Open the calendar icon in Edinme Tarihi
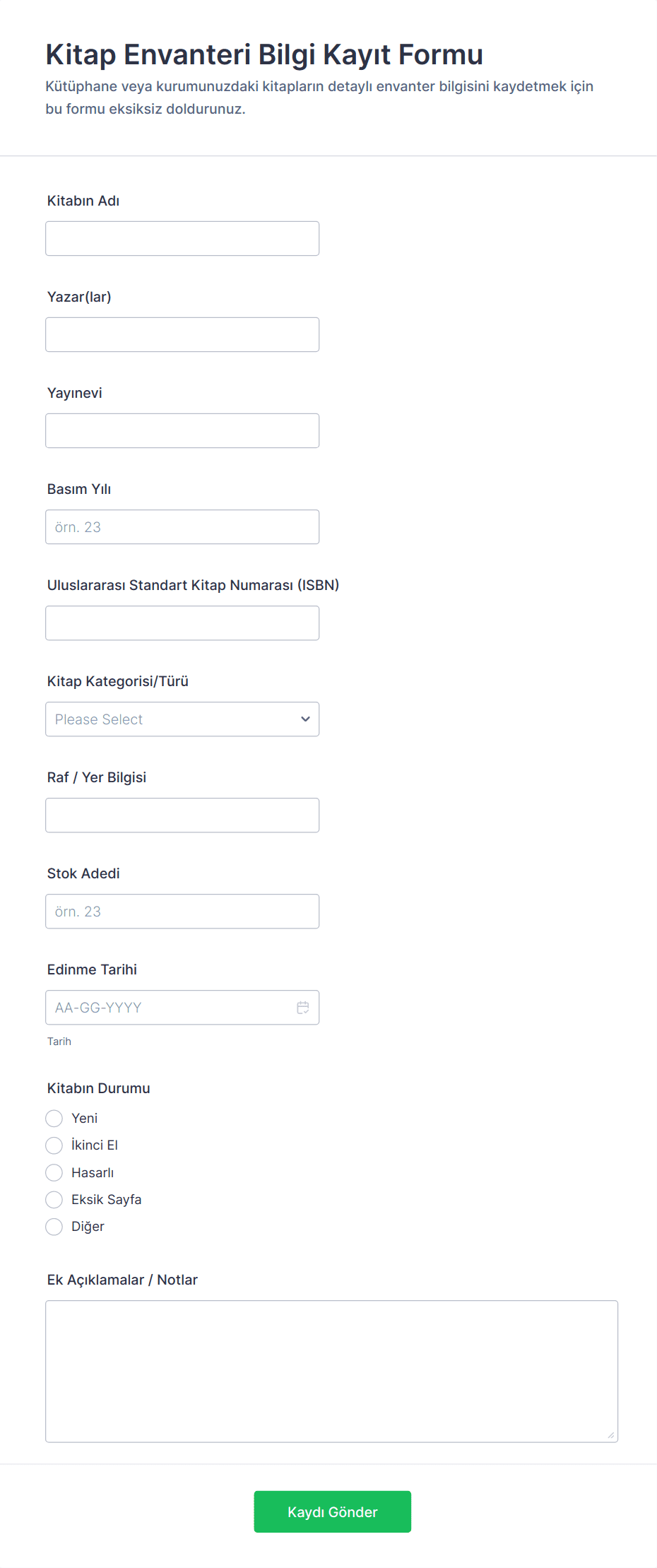The image size is (657, 1568). [303, 1008]
